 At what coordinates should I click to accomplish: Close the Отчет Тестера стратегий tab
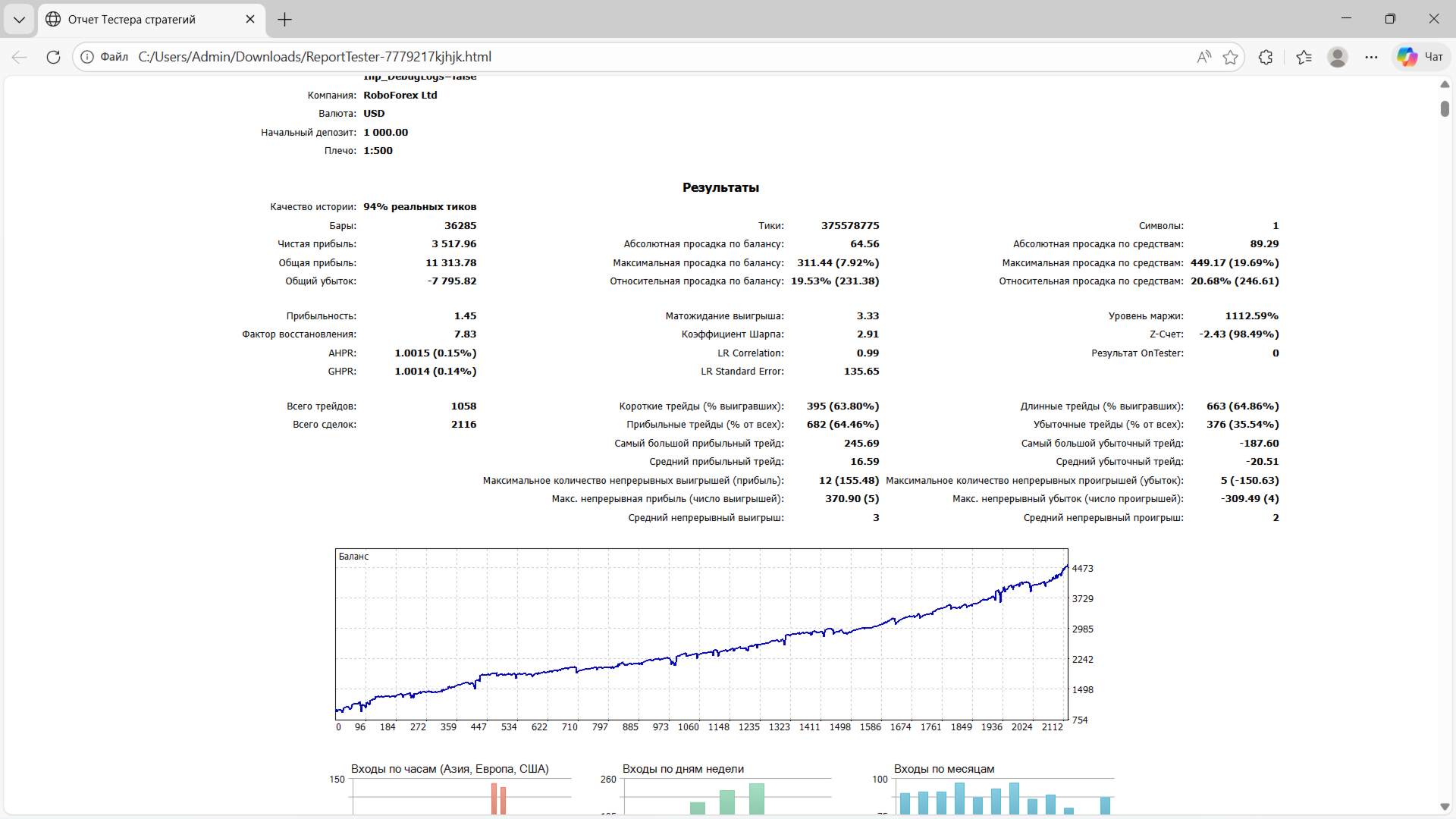coord(250,20)
